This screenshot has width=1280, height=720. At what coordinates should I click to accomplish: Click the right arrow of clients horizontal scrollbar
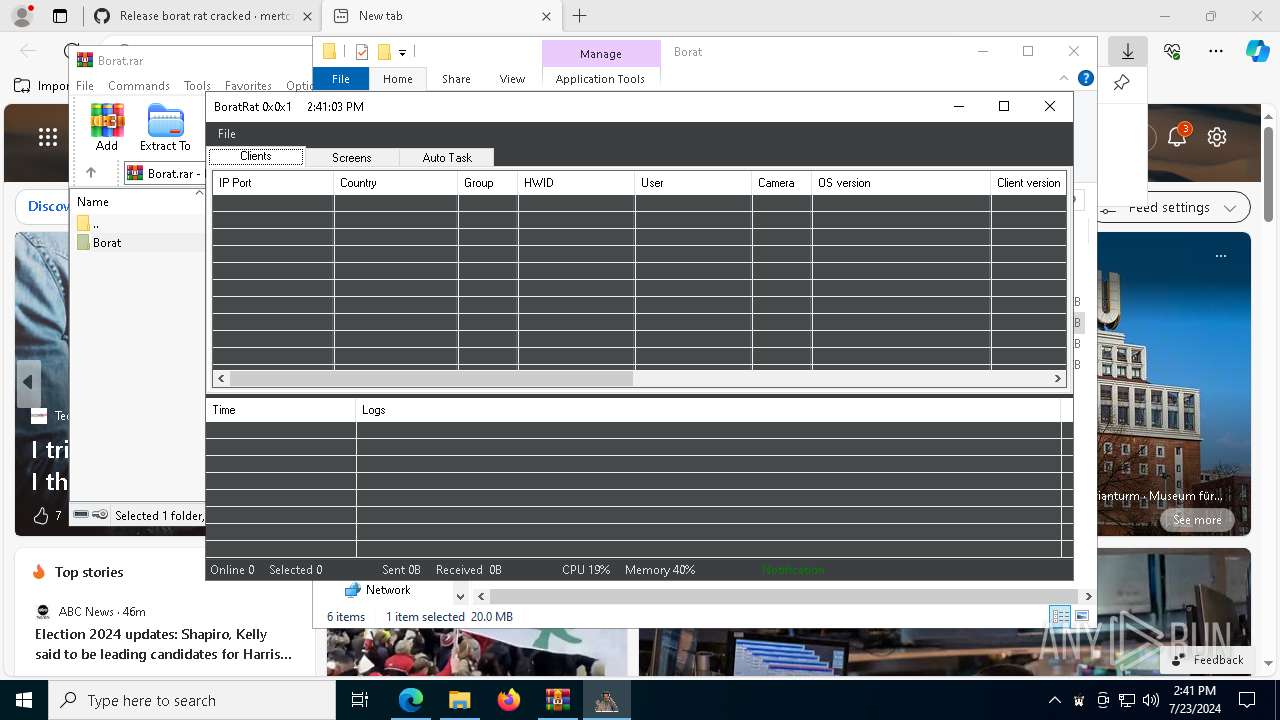pos(1057,379)
